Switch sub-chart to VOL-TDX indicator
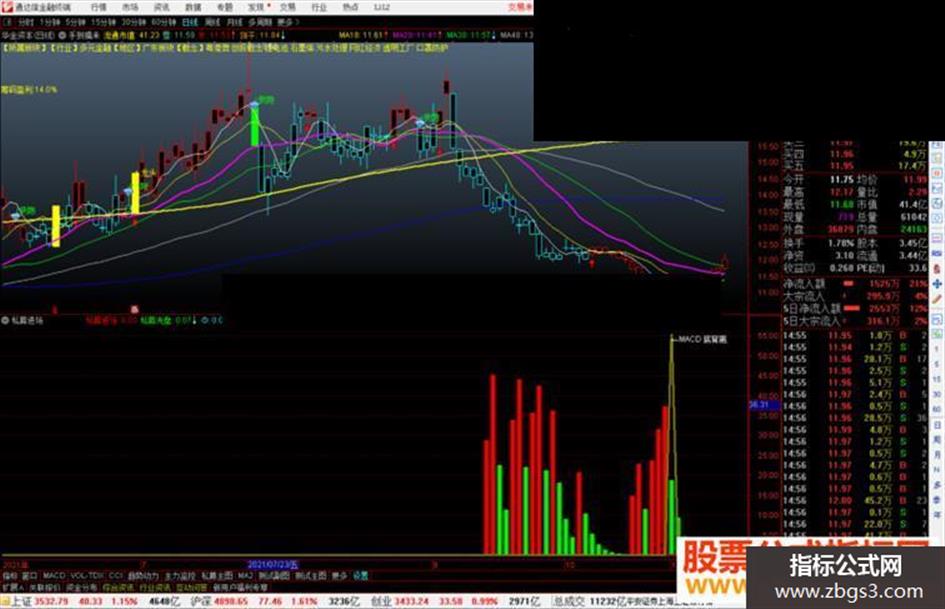 [87, 576]
